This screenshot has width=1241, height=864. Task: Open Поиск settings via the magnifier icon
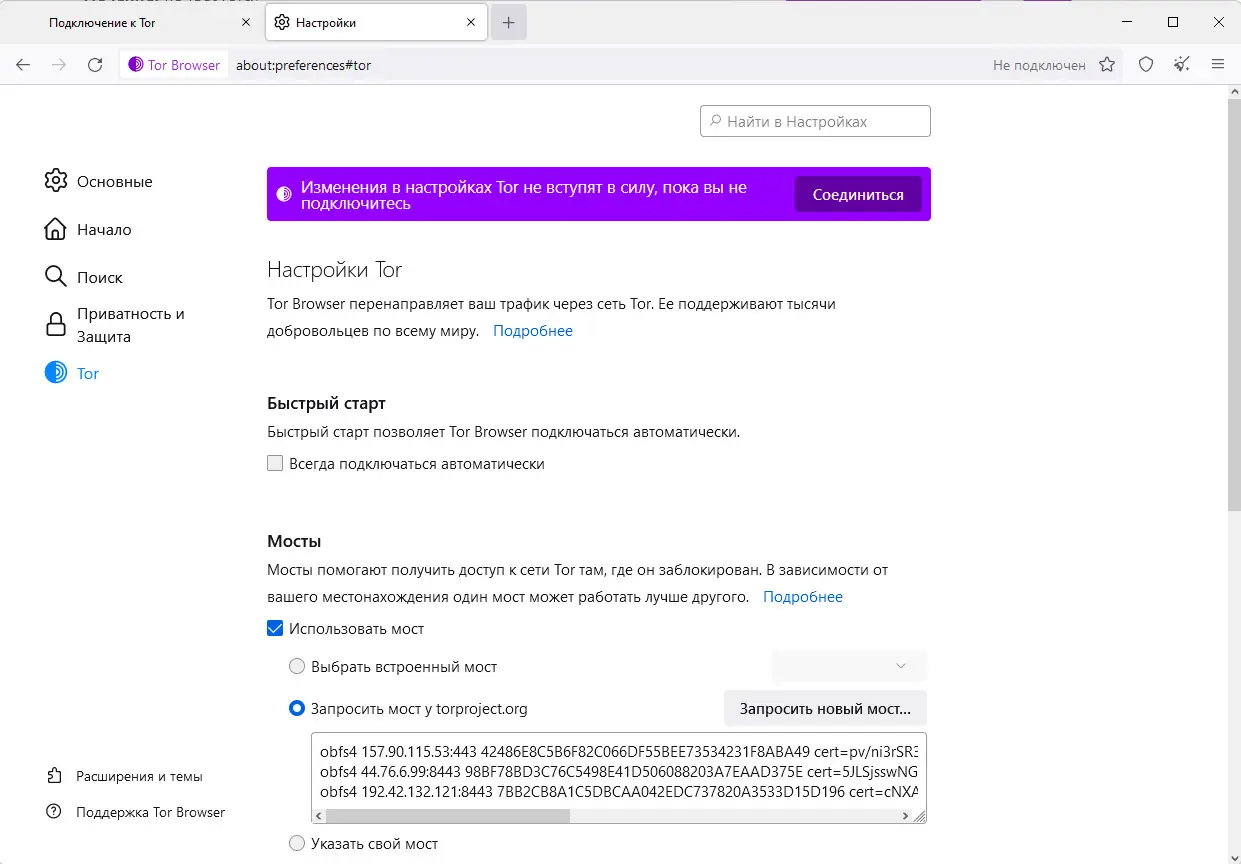click(55, 277)
